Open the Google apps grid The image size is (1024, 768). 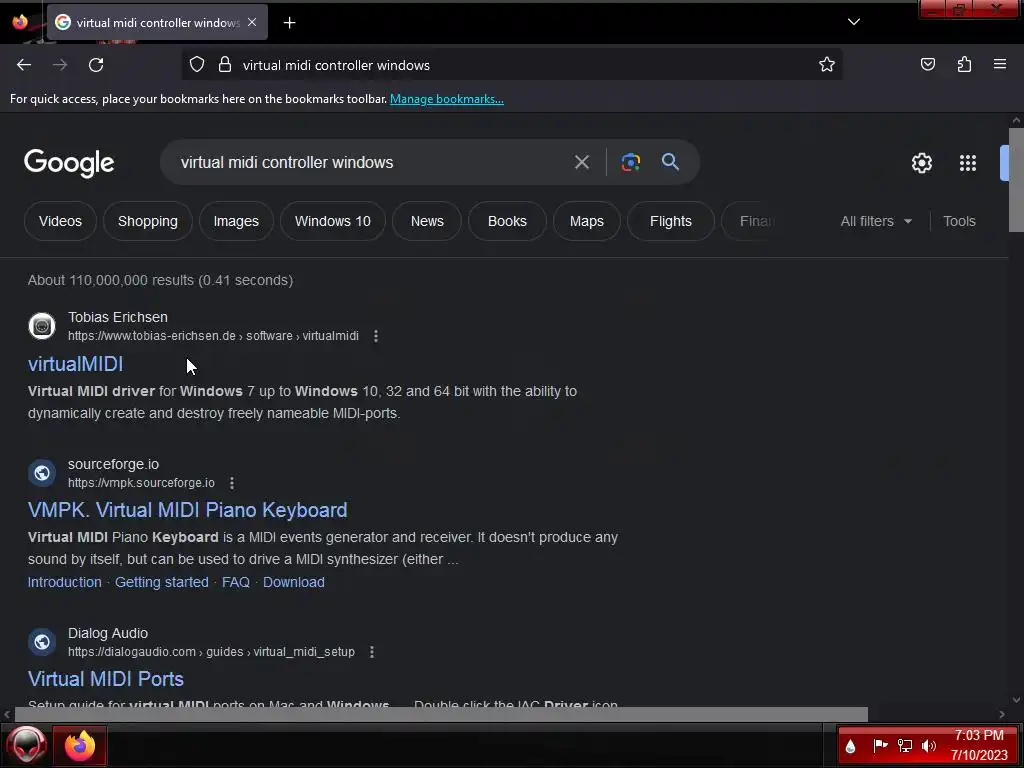(x=968, y=163)
